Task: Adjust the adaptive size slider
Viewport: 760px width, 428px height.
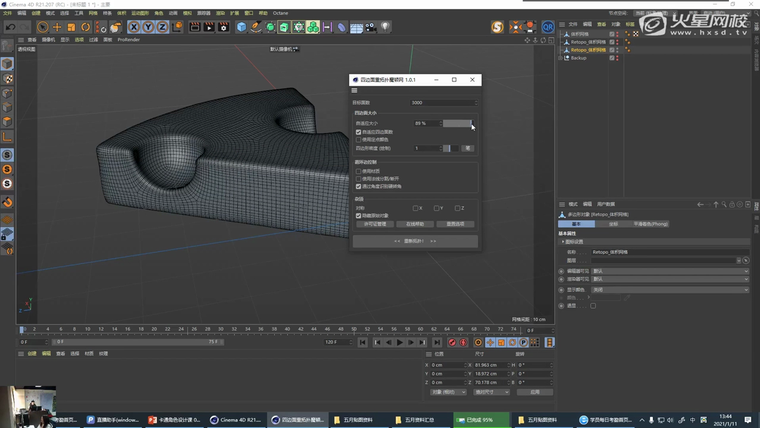Action: tap(457, 123)
